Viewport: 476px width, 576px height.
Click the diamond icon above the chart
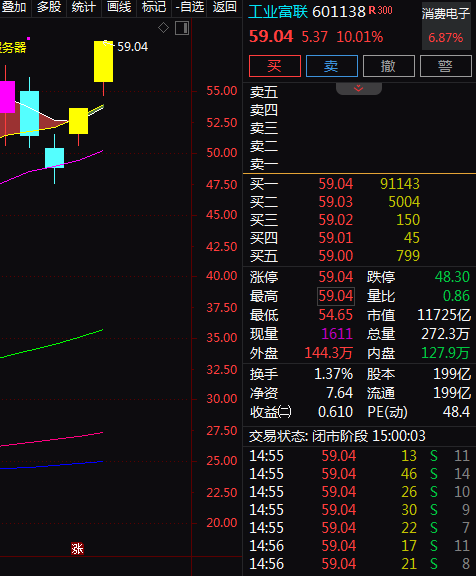(x=163, y=28)
